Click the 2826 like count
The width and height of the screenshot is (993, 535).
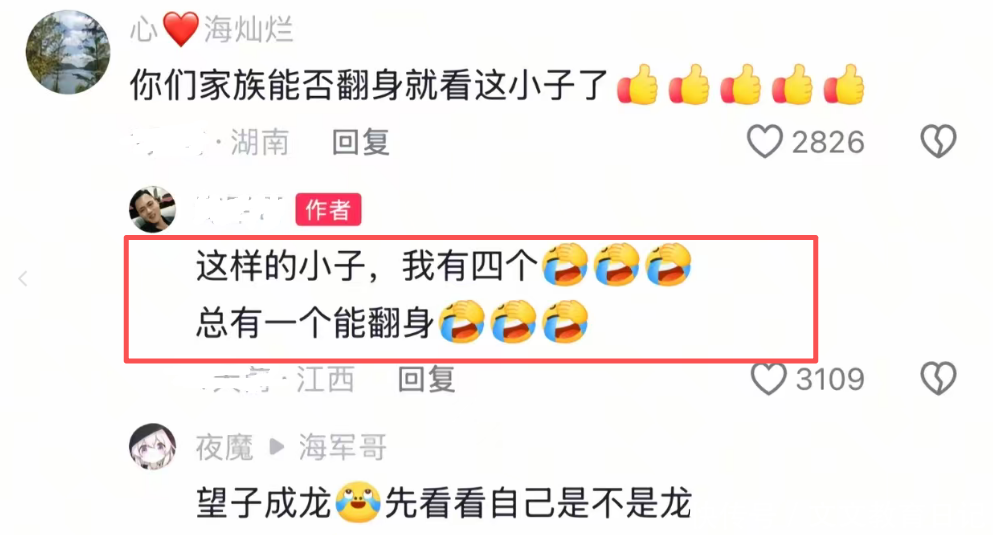tap(828, 142)
